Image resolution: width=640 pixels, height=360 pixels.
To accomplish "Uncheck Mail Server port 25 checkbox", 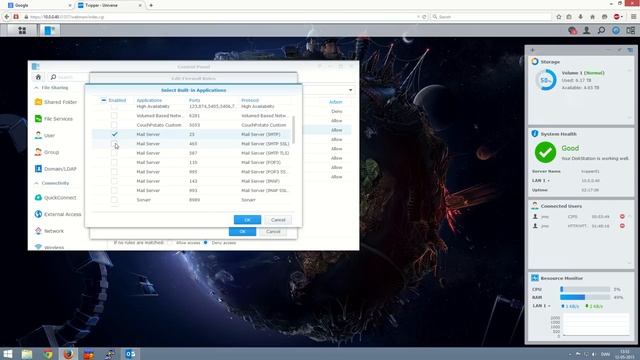I will point(114,134).
